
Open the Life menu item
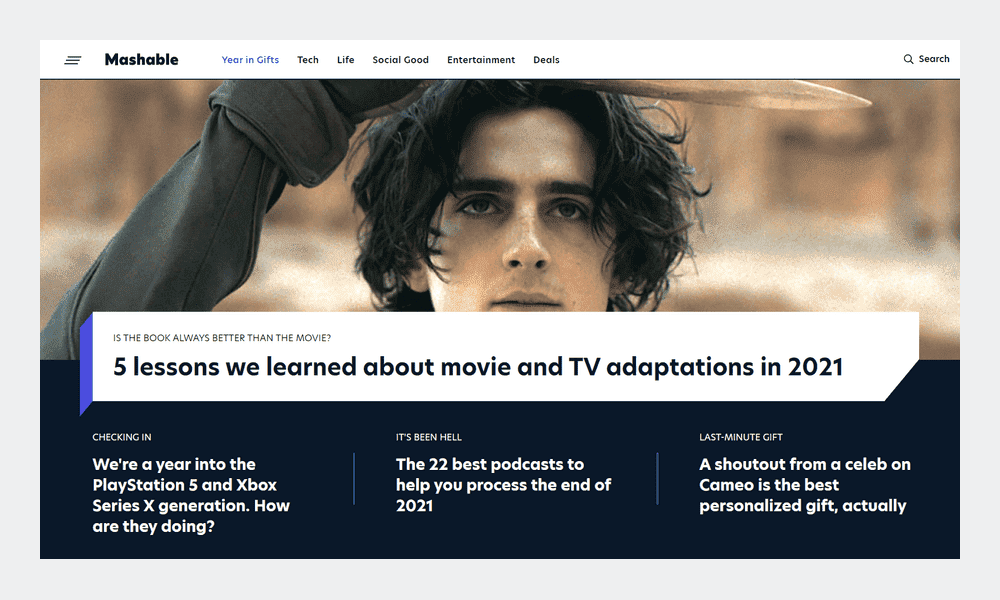coord(346,59)
